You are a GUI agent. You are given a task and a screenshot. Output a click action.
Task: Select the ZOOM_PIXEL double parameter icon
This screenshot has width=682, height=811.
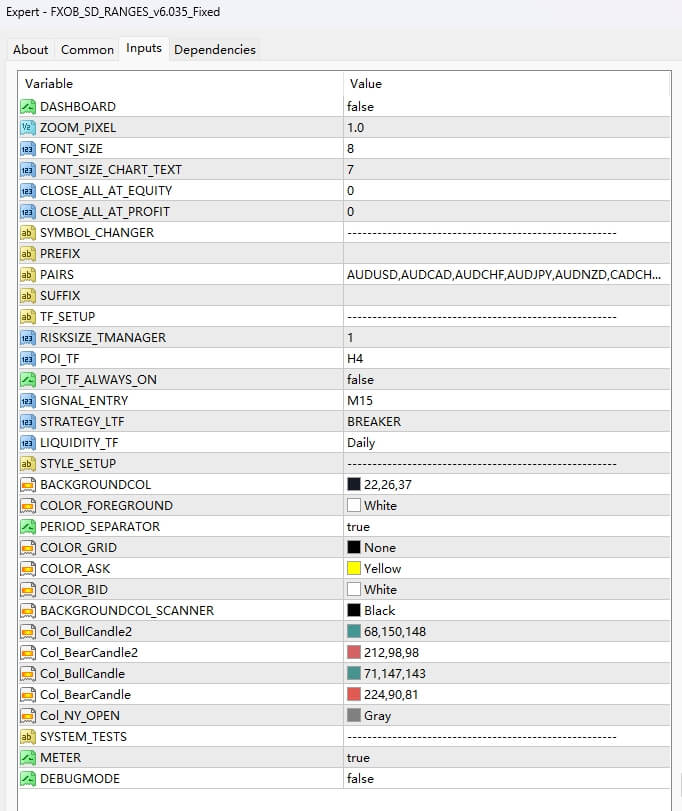[x=26, y=127]
